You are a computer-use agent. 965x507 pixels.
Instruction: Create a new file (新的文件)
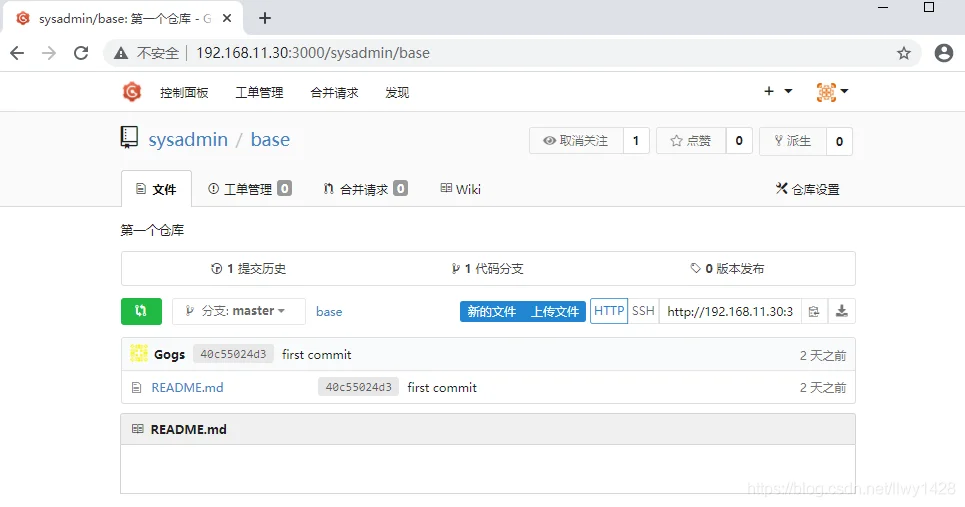pyautogui.click(x=491, y=311)
